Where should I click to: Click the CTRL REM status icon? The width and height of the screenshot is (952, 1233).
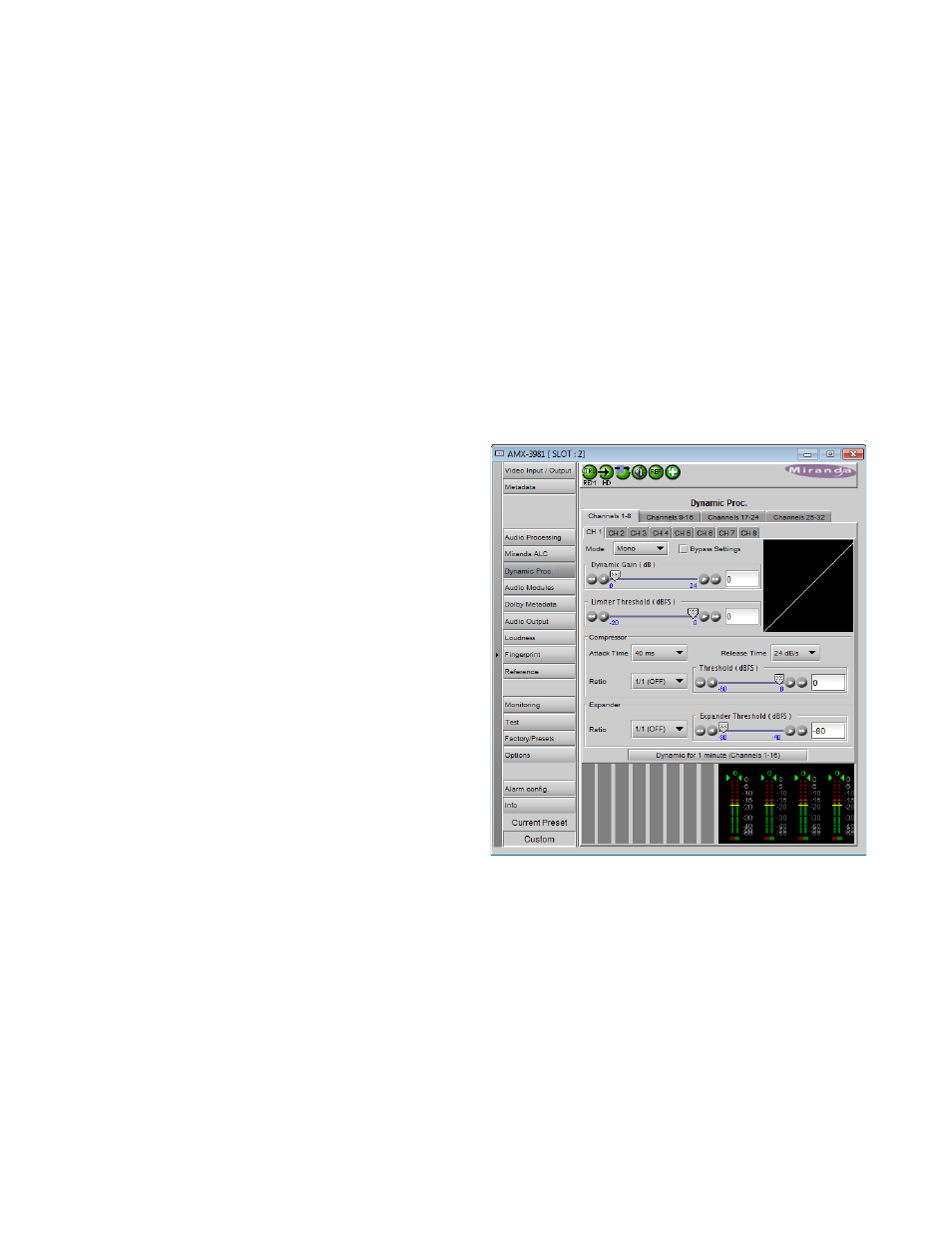coord(590,472)
